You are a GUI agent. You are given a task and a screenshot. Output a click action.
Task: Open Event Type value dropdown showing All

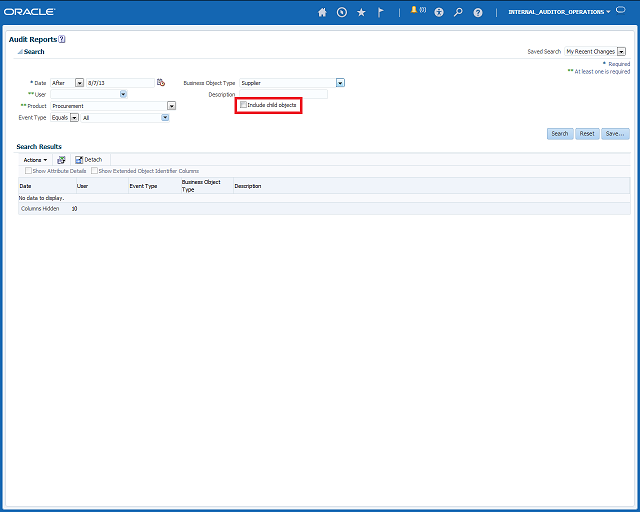[165, 118]
